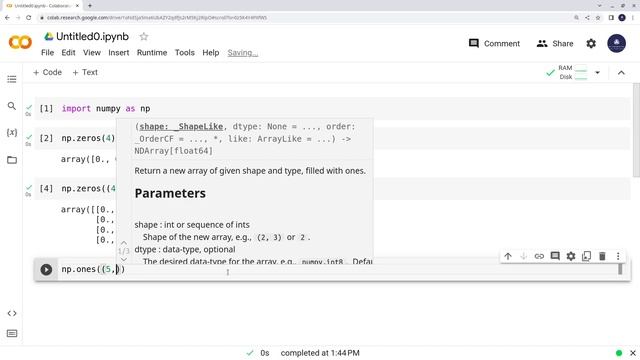Open the terminal icon in left sidebar
This screenshot has height=360, width=640.
click(12, 333)
